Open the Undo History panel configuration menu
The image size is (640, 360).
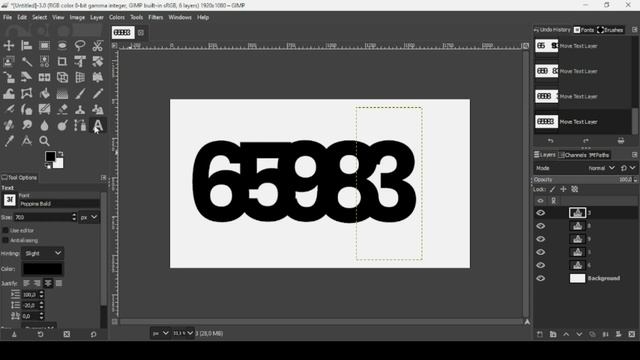[634, 30]
